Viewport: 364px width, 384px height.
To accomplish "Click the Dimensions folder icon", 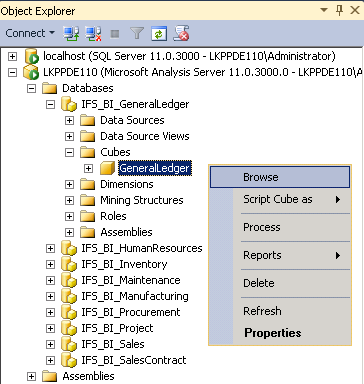I will coord(88,184).
